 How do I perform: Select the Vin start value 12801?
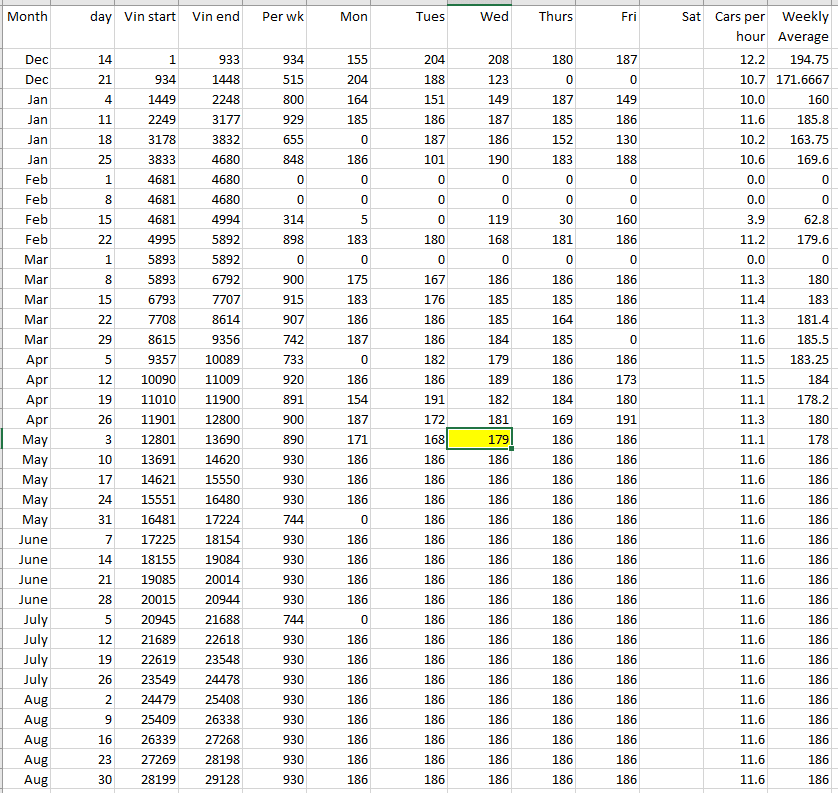pyautogui.click(x=150, y=440)
